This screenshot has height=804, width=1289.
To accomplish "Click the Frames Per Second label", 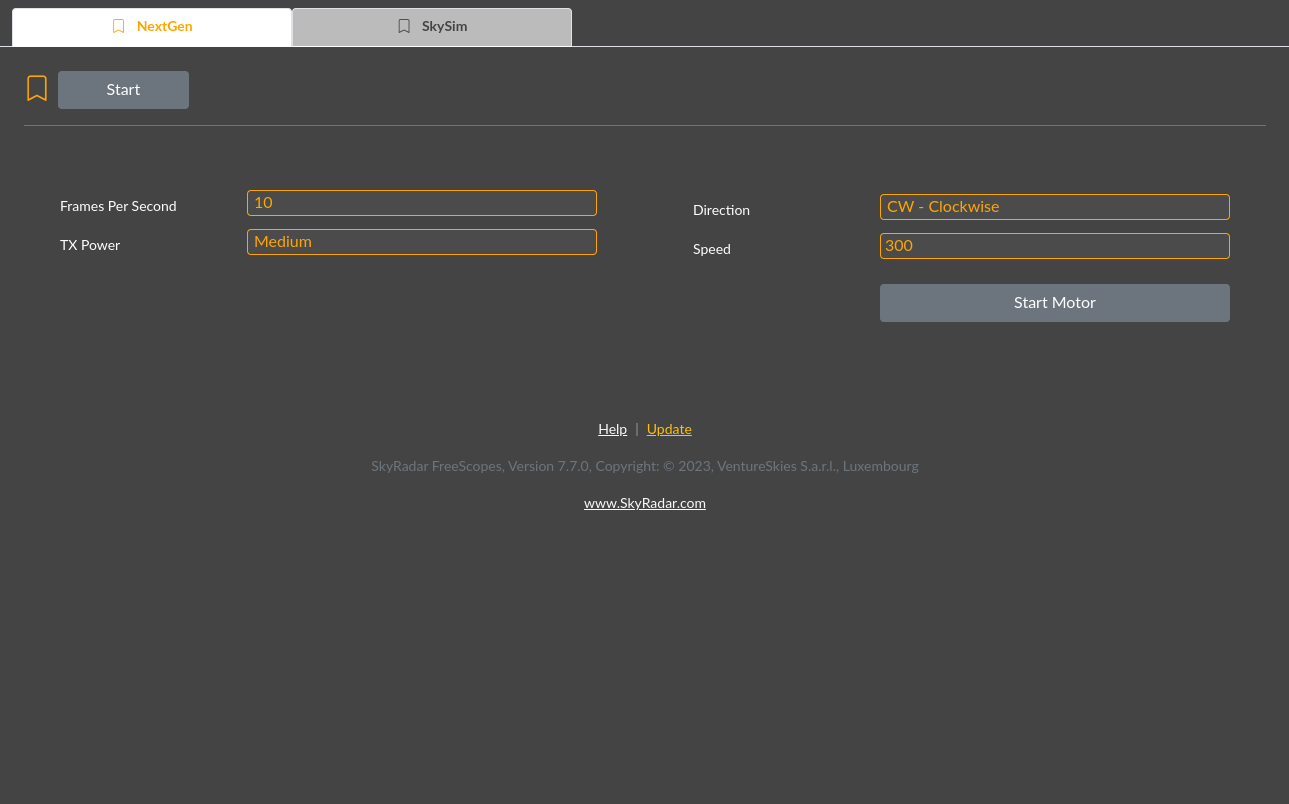I will click(118, 206).
